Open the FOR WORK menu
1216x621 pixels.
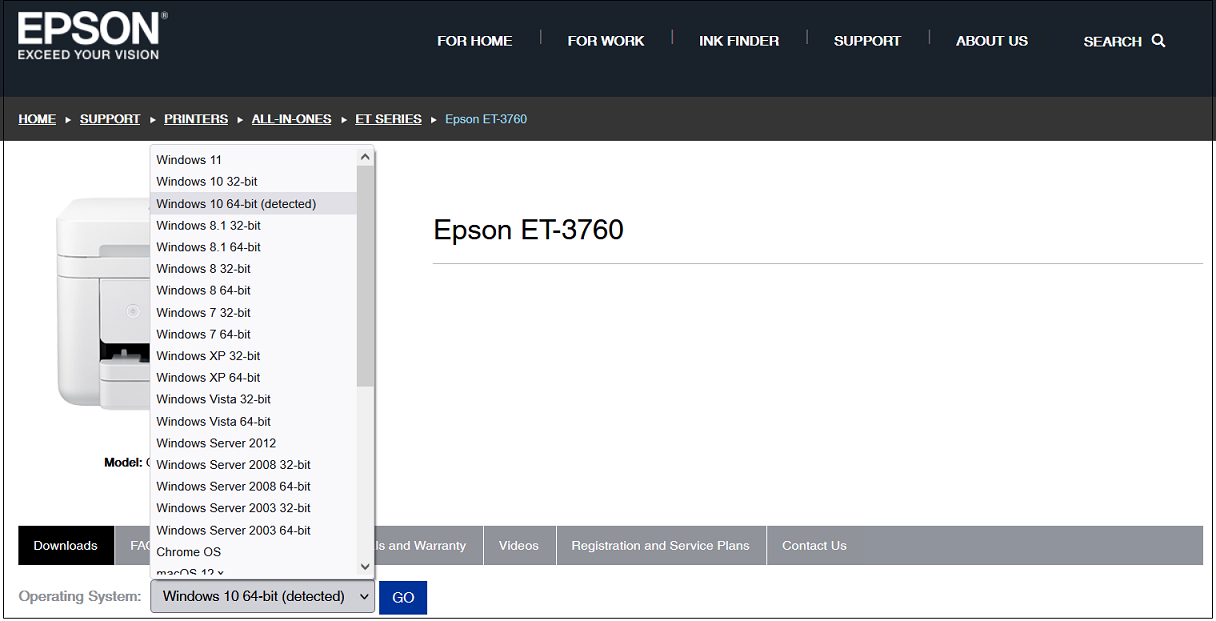click(x=606, y=41)
